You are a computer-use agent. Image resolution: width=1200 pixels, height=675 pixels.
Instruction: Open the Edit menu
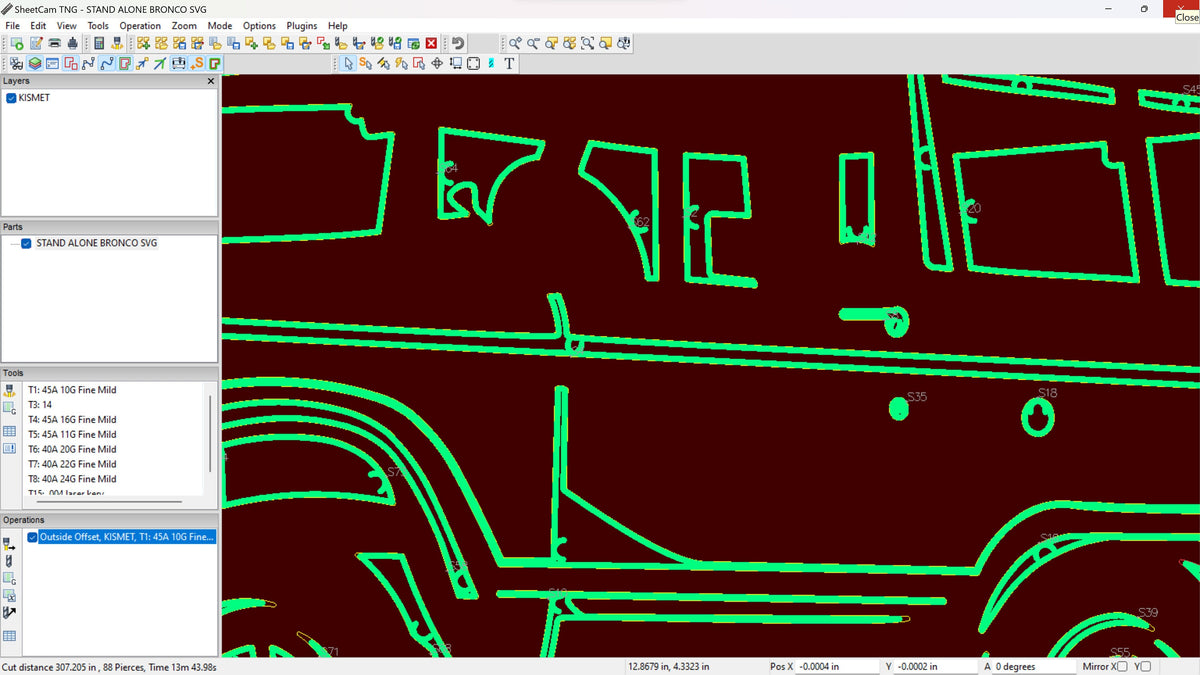click(x=38, y=25)
